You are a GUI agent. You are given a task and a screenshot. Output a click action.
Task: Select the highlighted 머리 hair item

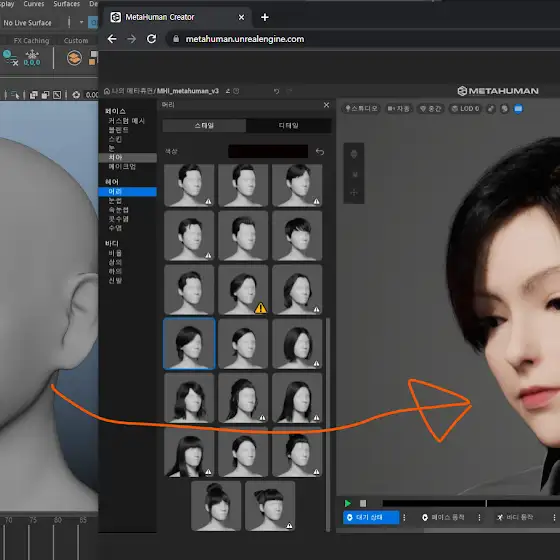[x=128, y=192]
